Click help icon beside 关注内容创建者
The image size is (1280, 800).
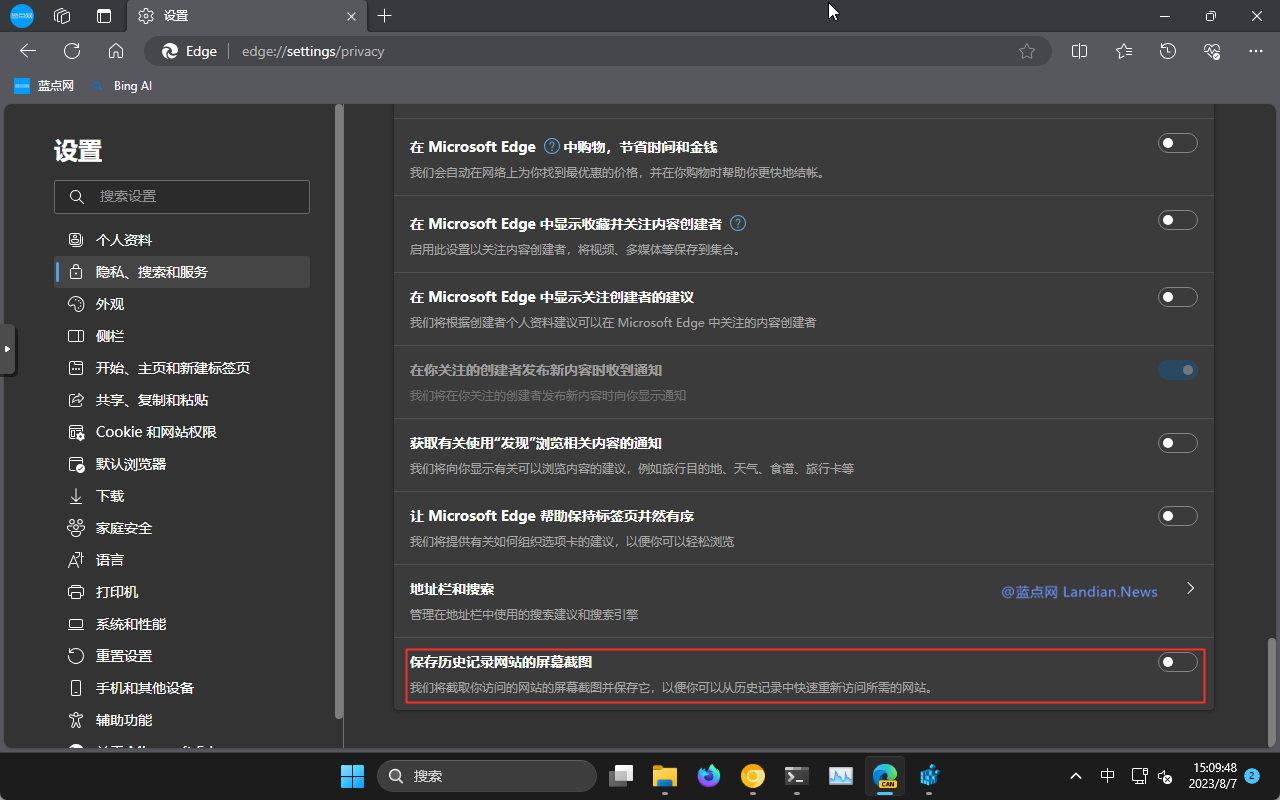pos(738,223)
